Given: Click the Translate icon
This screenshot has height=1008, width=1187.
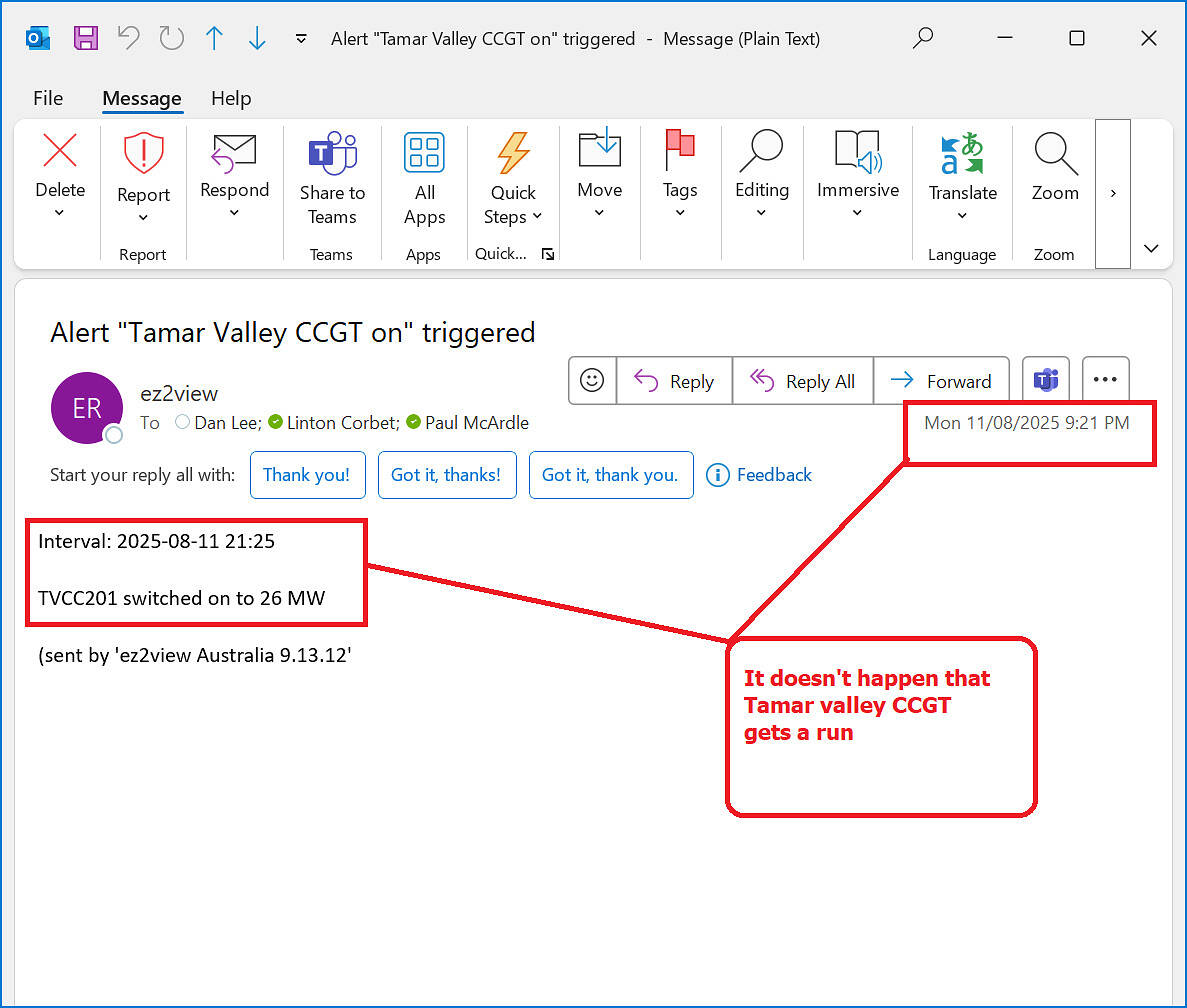Looking at the screenshot, I should point(962,154).
